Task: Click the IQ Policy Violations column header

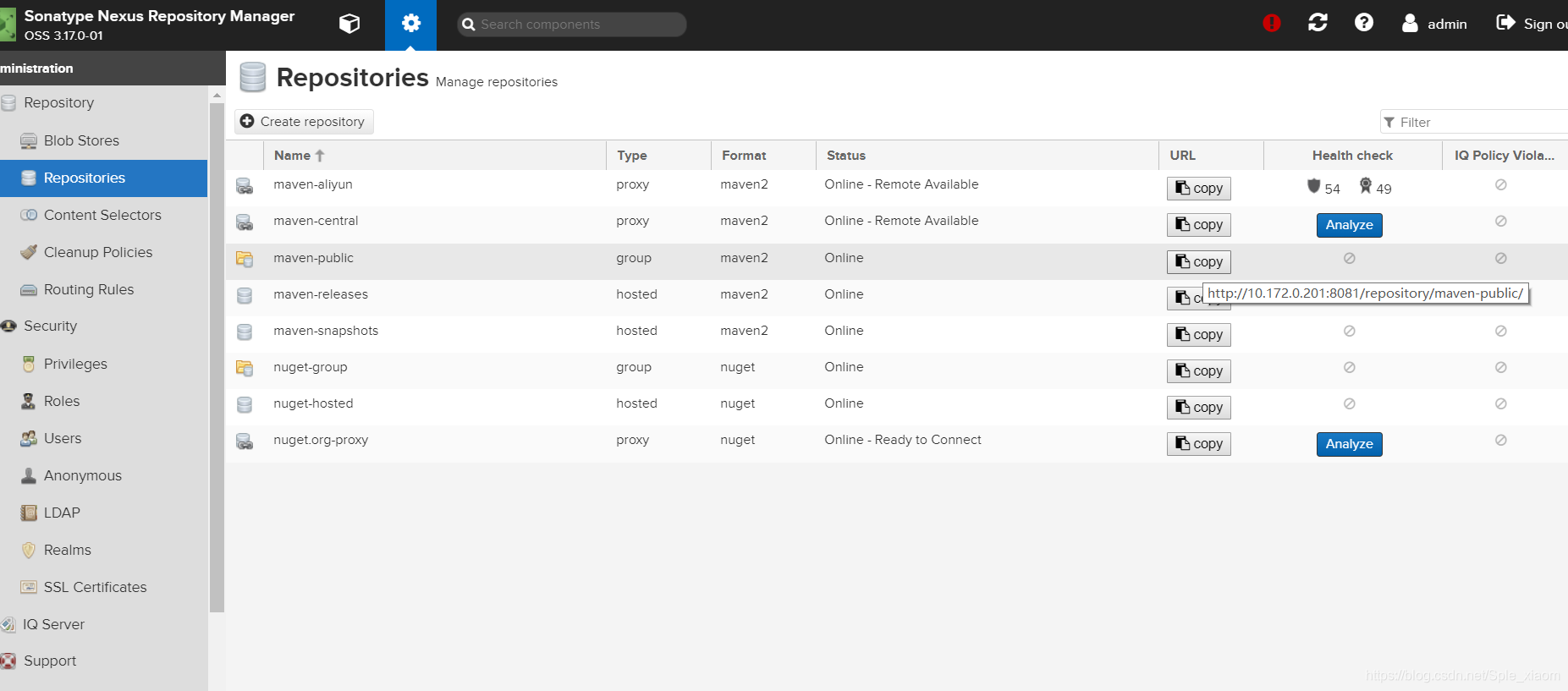Action: point(1505,156)
